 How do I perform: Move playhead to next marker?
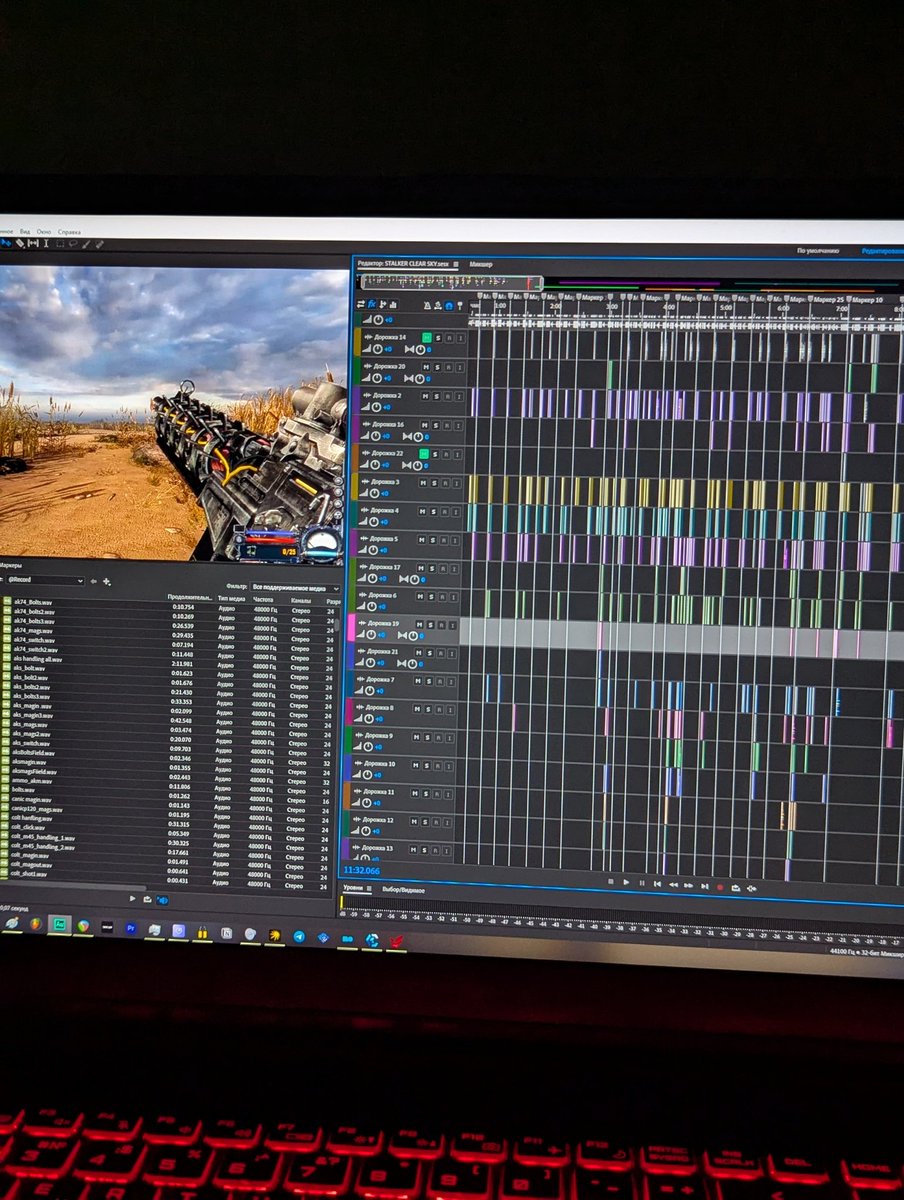(x=705, y=886)
